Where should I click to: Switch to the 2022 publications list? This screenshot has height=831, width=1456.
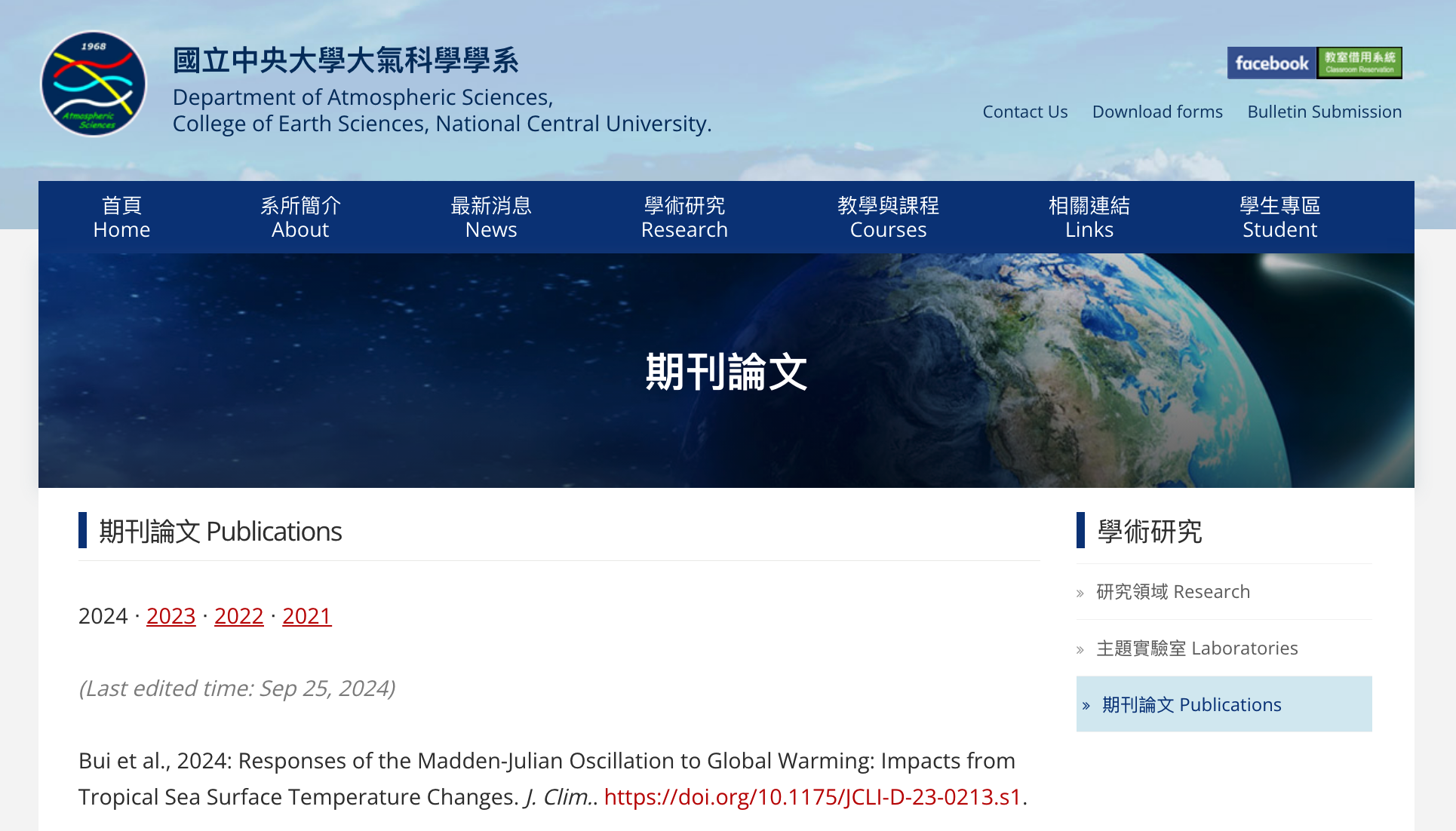(238, 616)
